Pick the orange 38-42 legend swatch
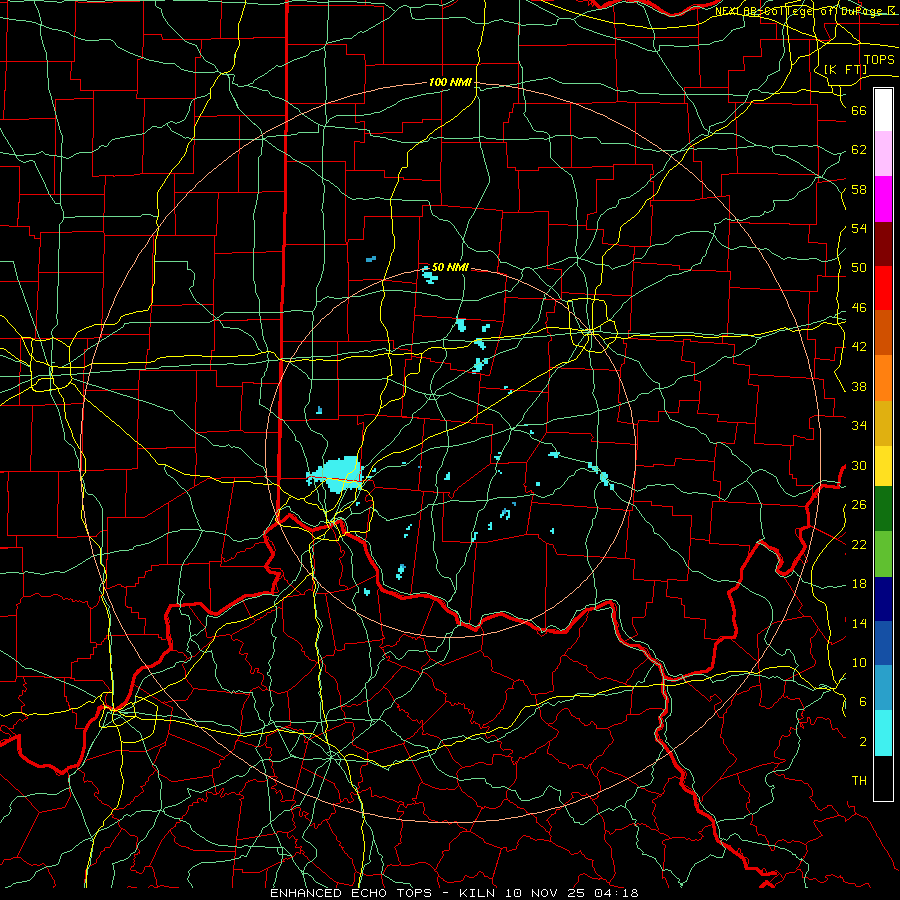The height and width of the screenshot is (900, 900). click(883, 378)
